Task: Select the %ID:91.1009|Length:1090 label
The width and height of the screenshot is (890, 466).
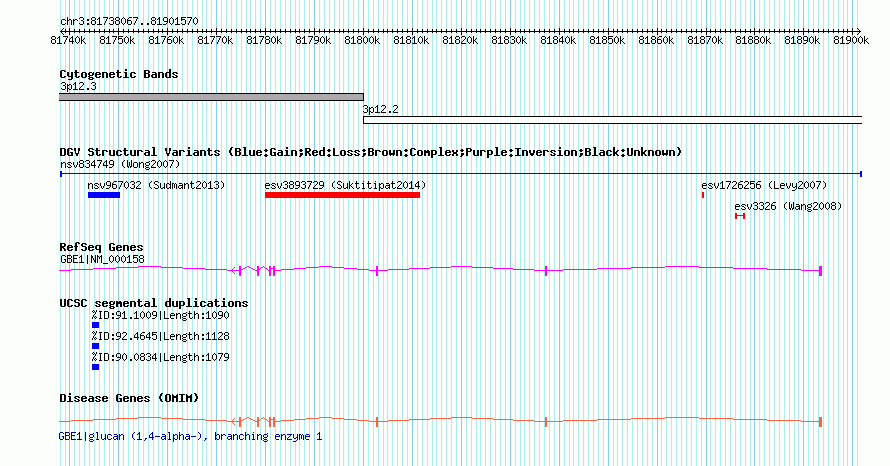Action: (161, 316)
